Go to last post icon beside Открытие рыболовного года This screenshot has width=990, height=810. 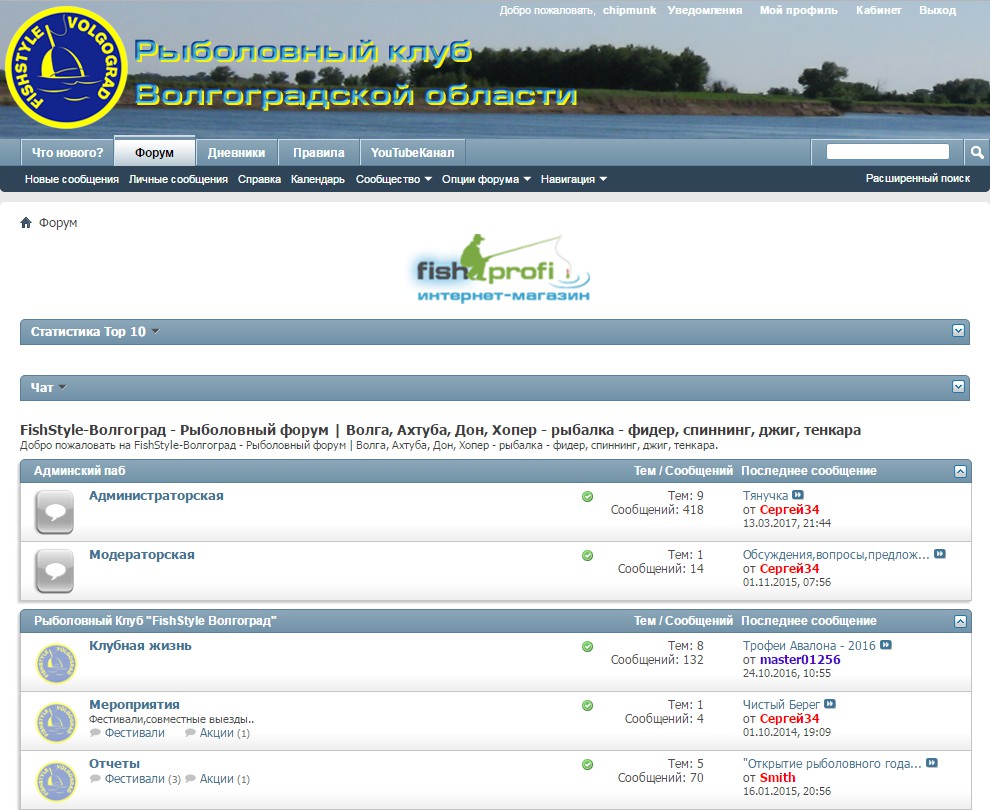tap(931, 763)
